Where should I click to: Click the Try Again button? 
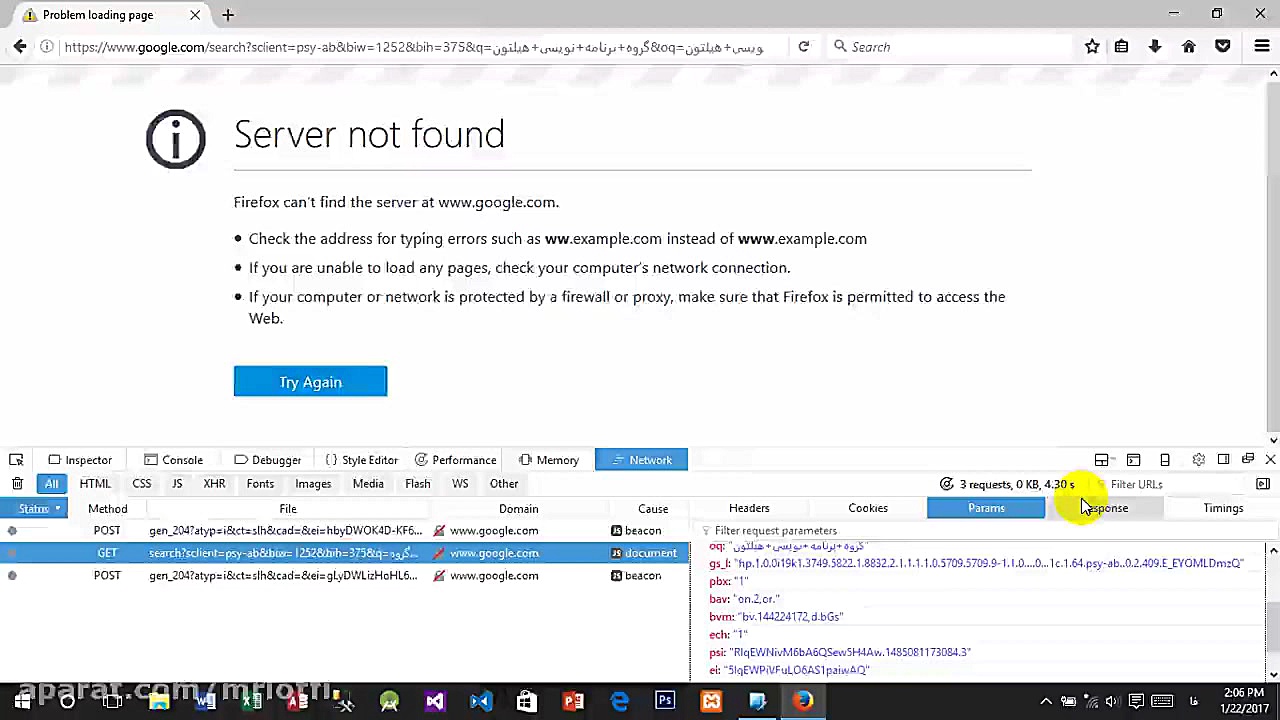point(310,382)
